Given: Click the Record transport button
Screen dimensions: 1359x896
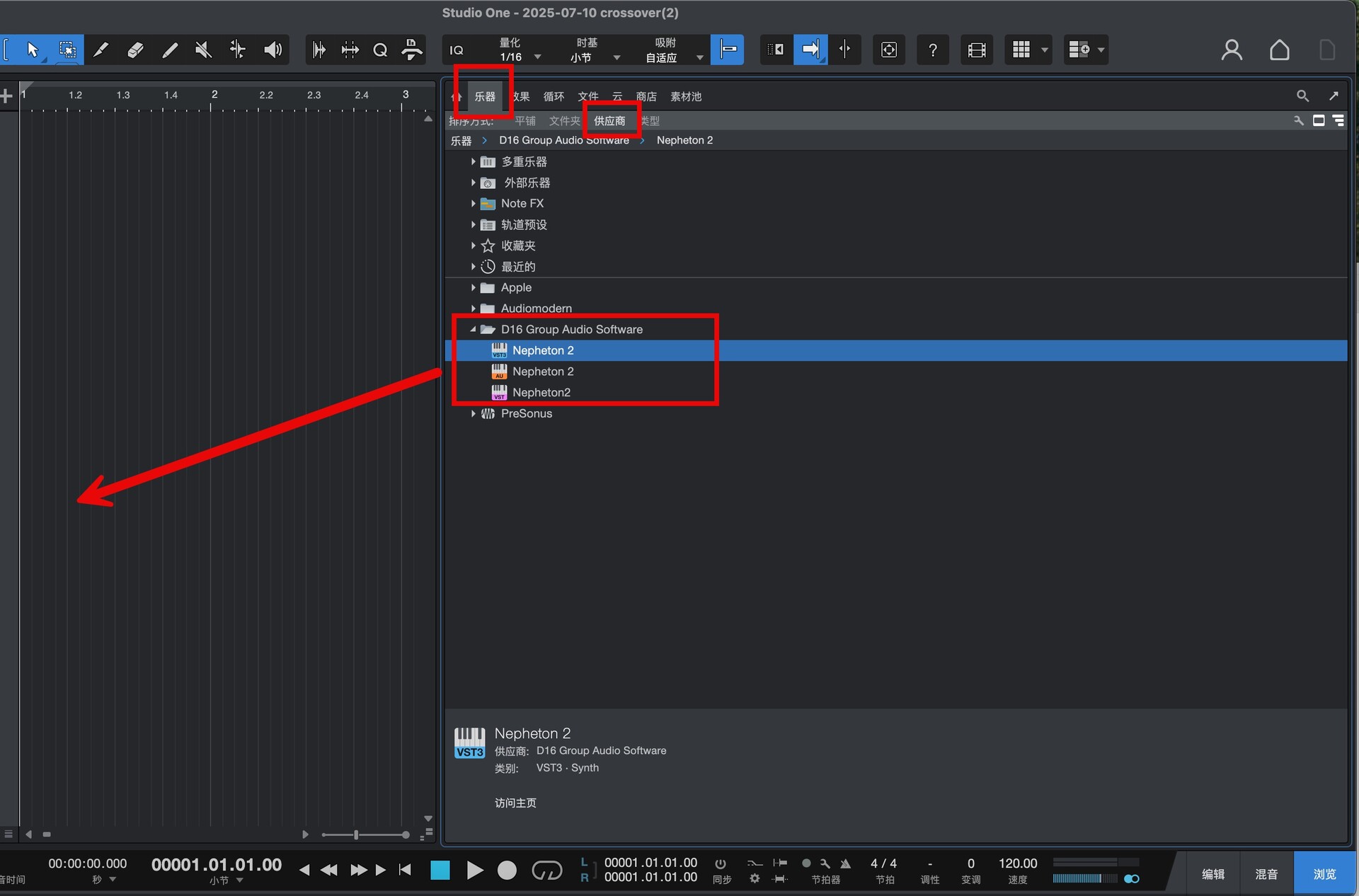Looking at the screenshot, I should point(507,870).
